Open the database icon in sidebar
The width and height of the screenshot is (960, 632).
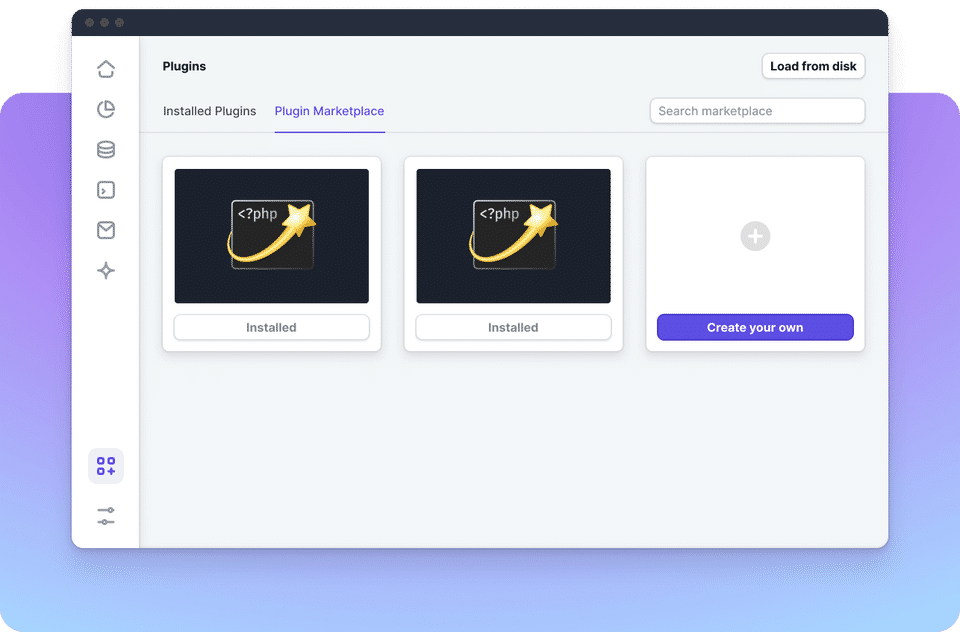tap(106, 149)
